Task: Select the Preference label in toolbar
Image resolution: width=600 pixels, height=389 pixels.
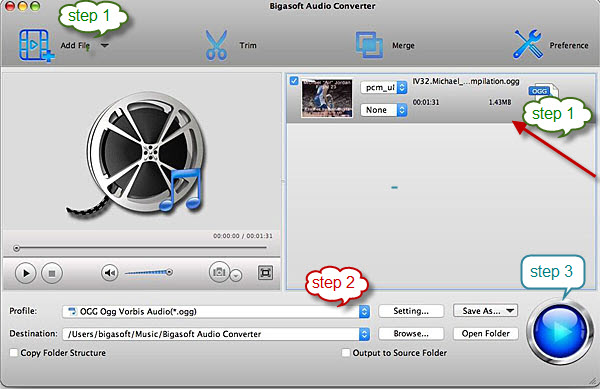Action: click(x=569, y=46)
